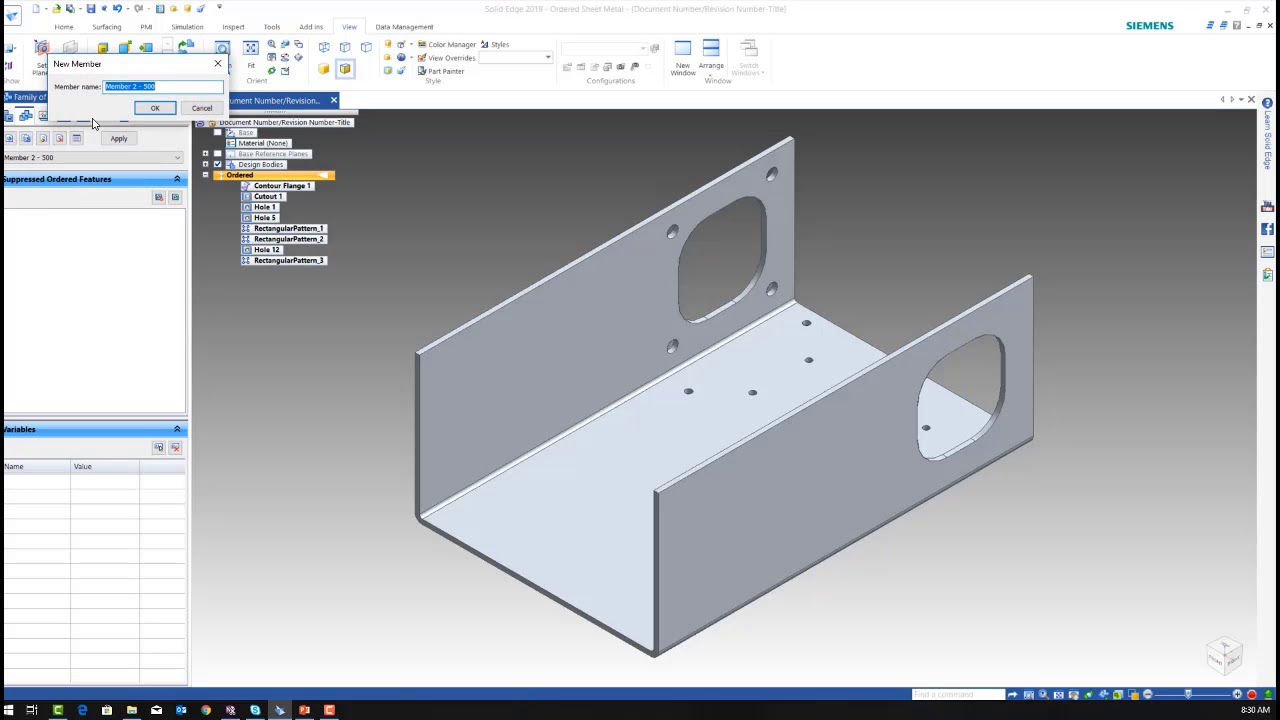Open File Explorer from the taskbar
The width and height of the screenshot is (1280, 720).
(131, 710)
